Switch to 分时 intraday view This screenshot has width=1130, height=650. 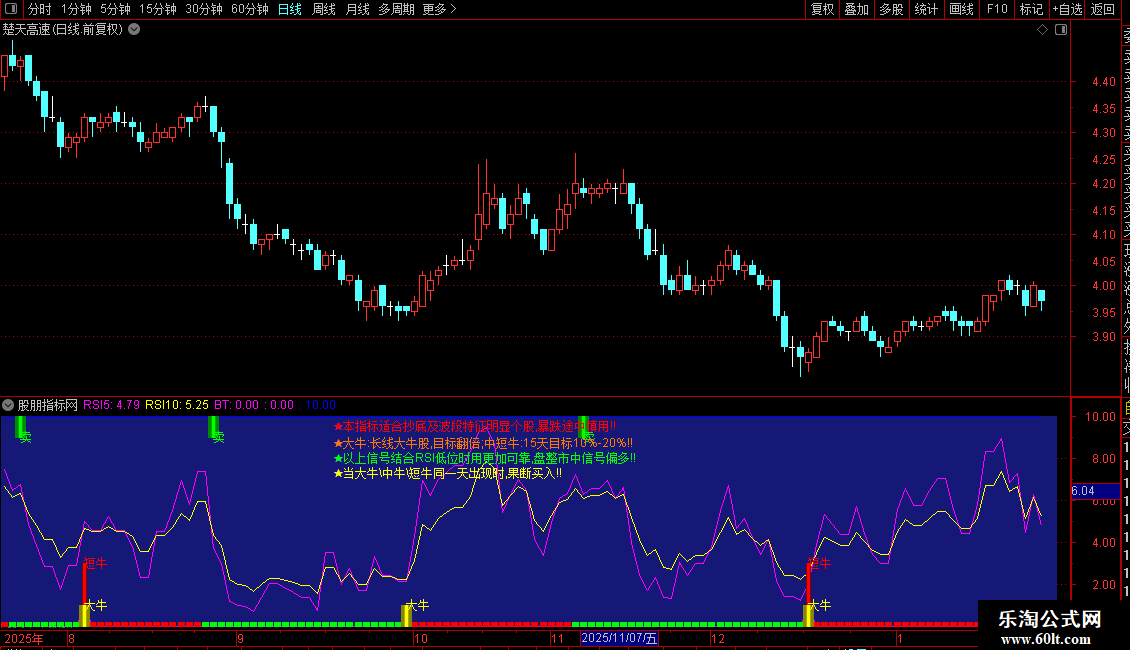point(40,9)
